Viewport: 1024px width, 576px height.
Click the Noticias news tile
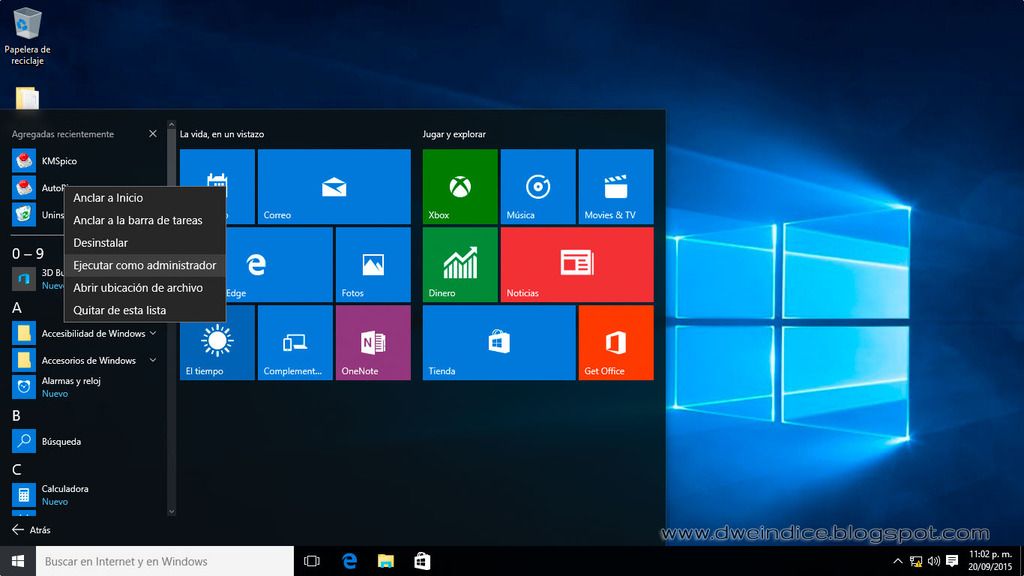(577, 264)
